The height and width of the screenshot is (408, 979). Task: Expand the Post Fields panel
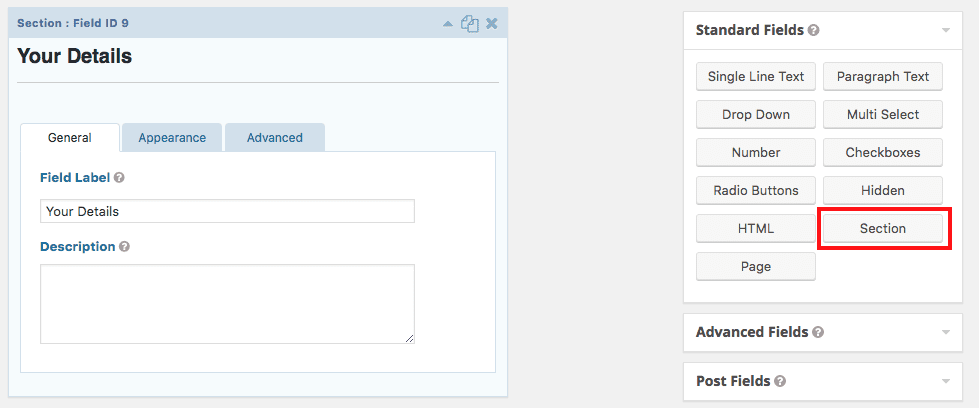945,381
